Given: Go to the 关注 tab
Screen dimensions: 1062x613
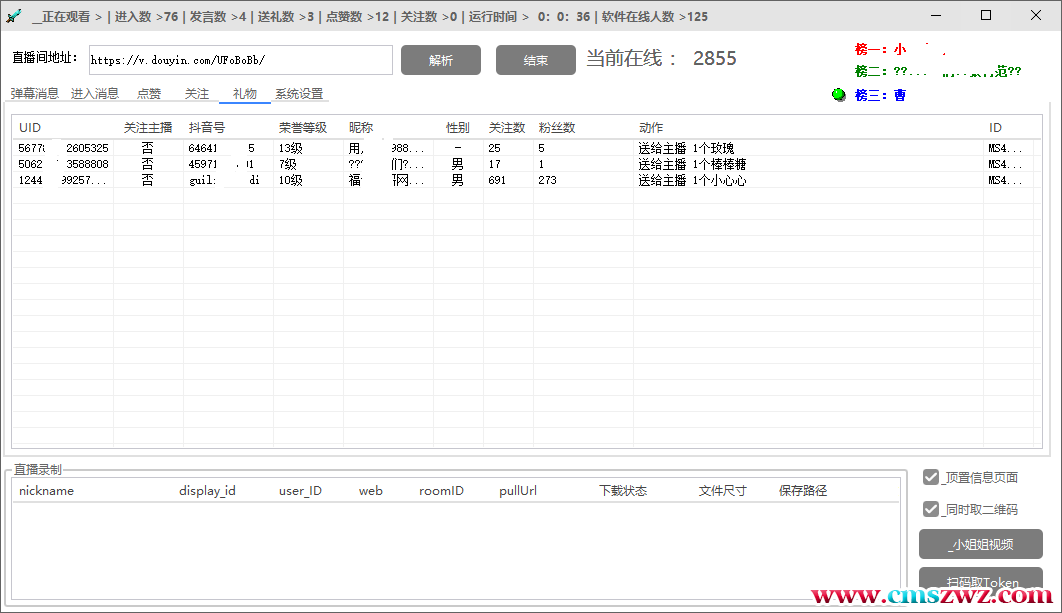Looking at the screenshot, I should pyautogui.click(x=197, y=94).
